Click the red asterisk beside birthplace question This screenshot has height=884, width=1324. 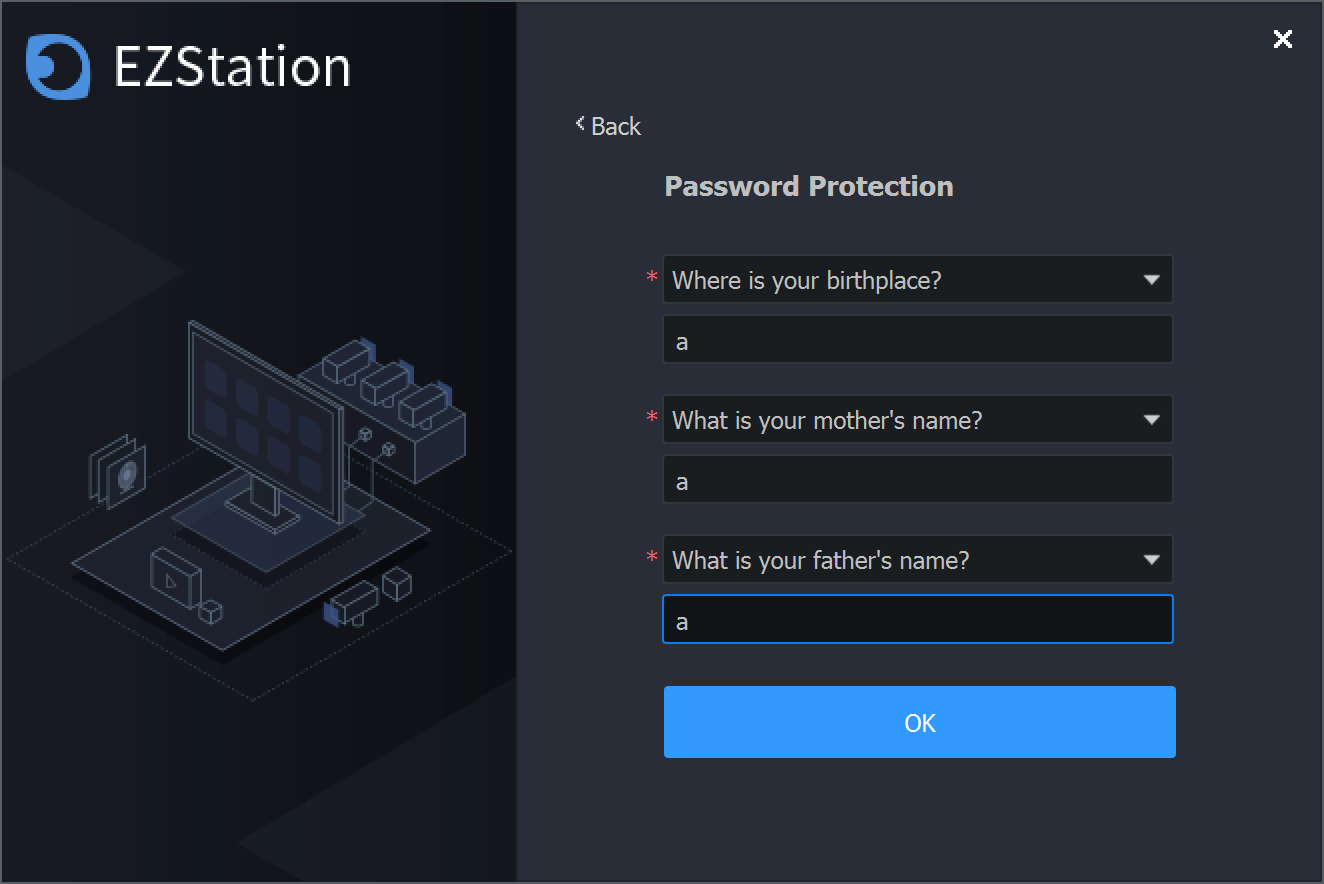[652, 278]
